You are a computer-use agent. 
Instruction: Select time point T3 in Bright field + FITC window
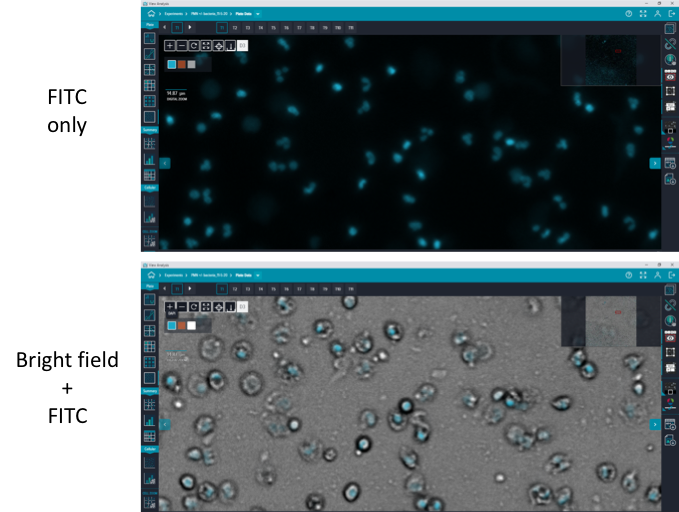[248, 289]
